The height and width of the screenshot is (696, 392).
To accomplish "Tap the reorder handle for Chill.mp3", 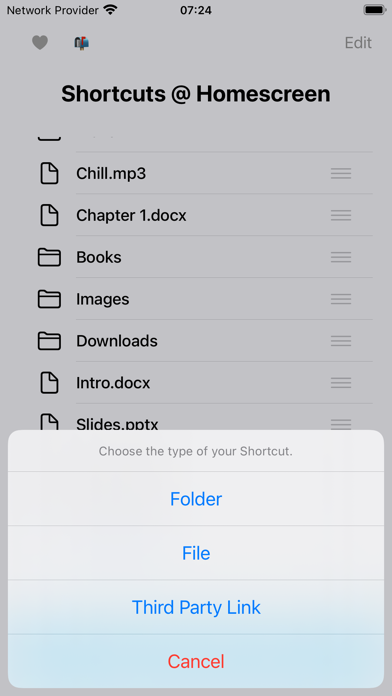I will click(341, 173).
